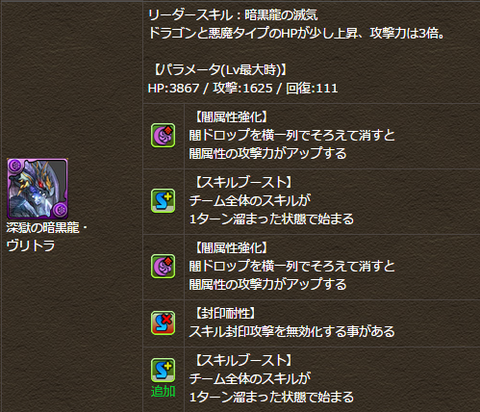Click the 【パラメータ(Lv最大時)】 heading
Screen dimensions: 480x412
click(x=219, y=70)
